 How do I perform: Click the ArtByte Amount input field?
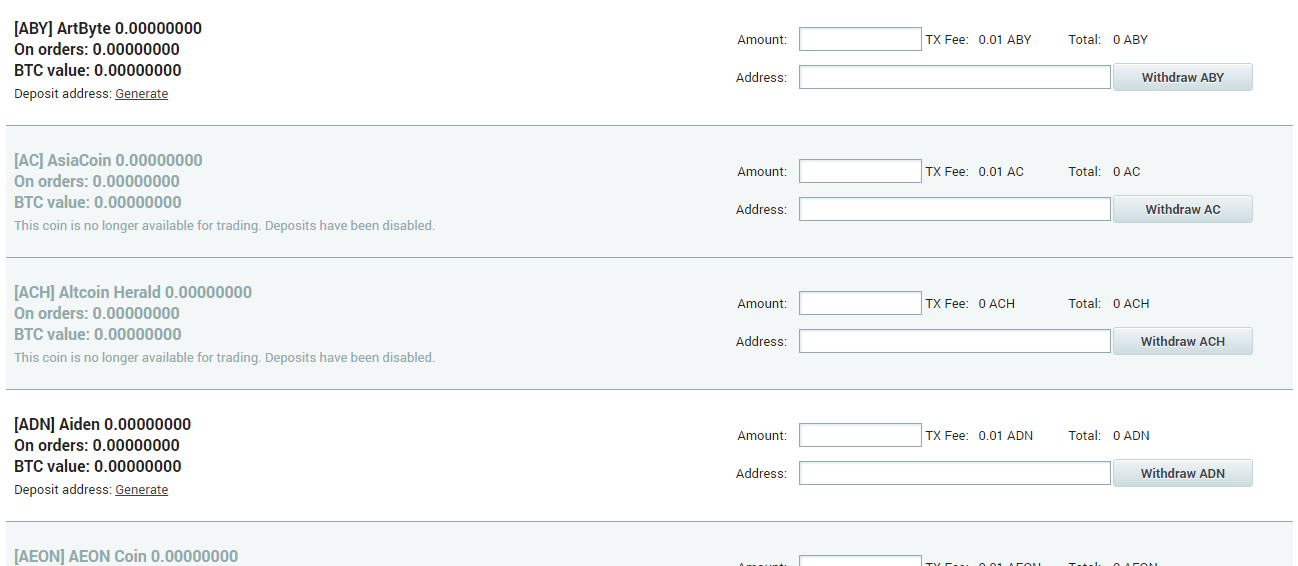pyautogui.click(x=860, y=39)
